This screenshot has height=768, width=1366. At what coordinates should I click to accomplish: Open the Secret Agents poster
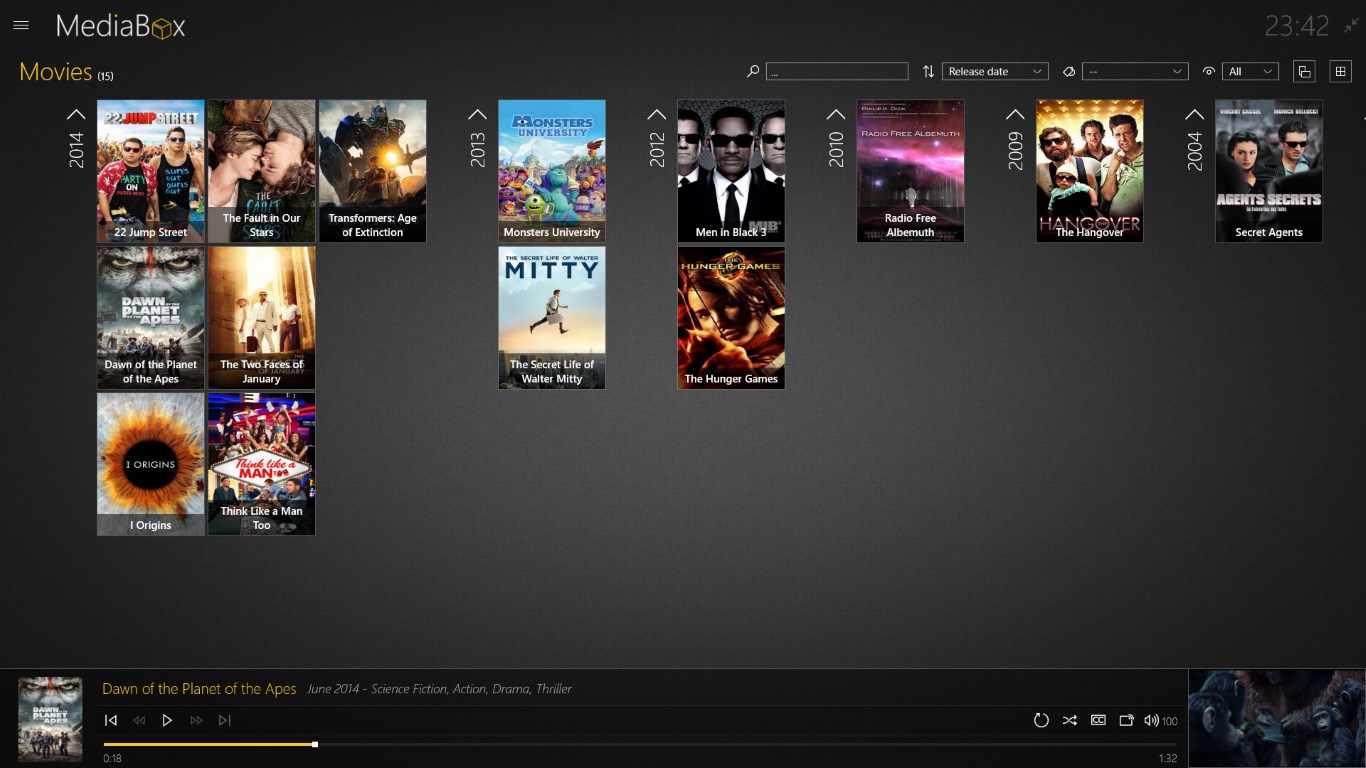point(1269,171)
